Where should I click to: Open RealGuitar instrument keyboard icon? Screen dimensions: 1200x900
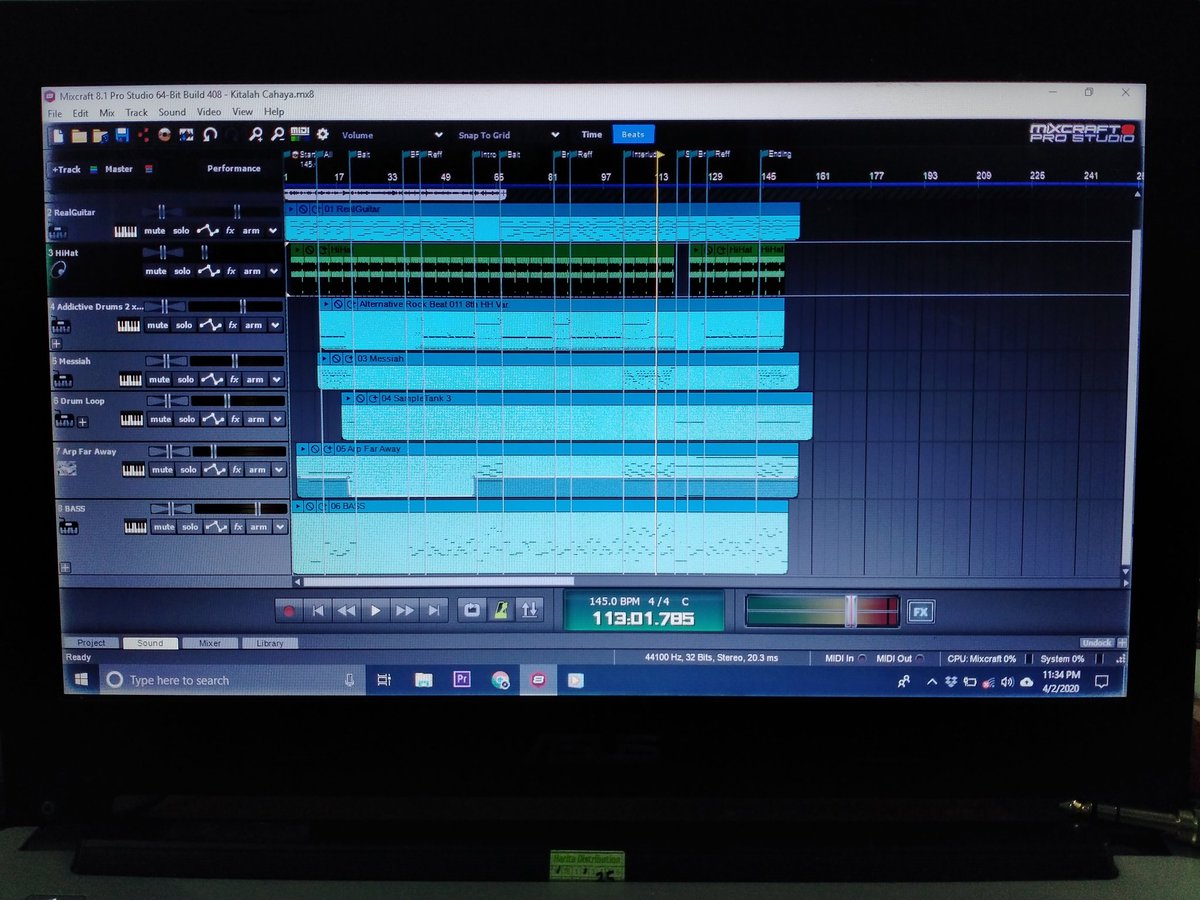(x=125, y=231)
